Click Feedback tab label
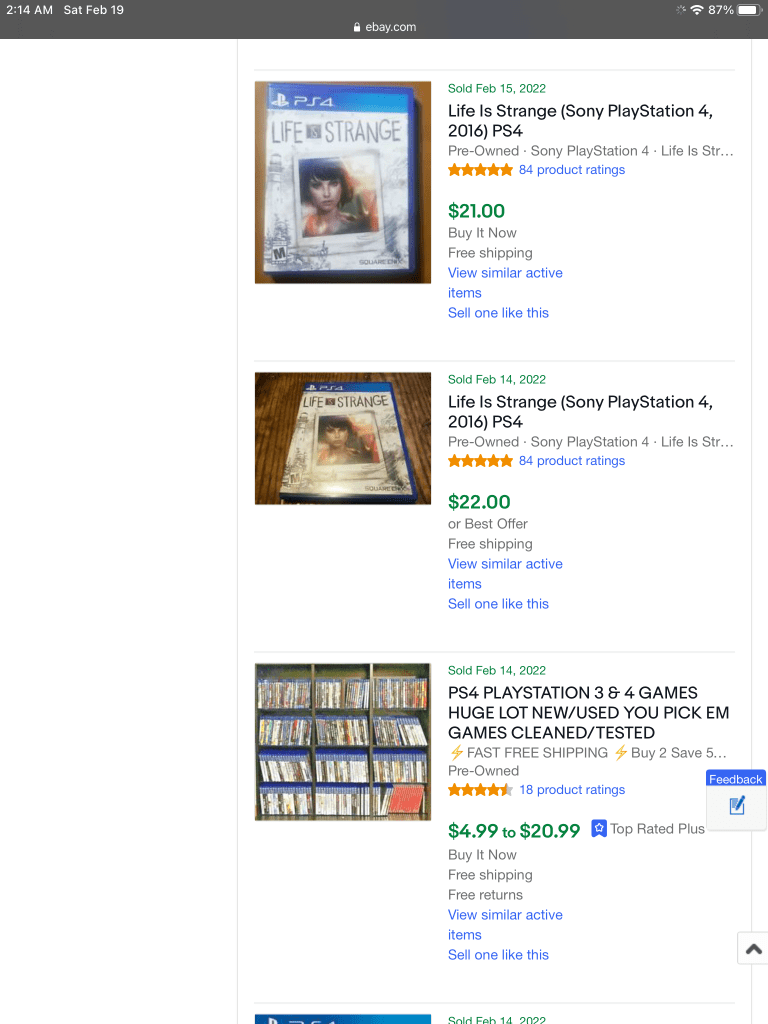The image size is (768, 1024). point(735,779)
